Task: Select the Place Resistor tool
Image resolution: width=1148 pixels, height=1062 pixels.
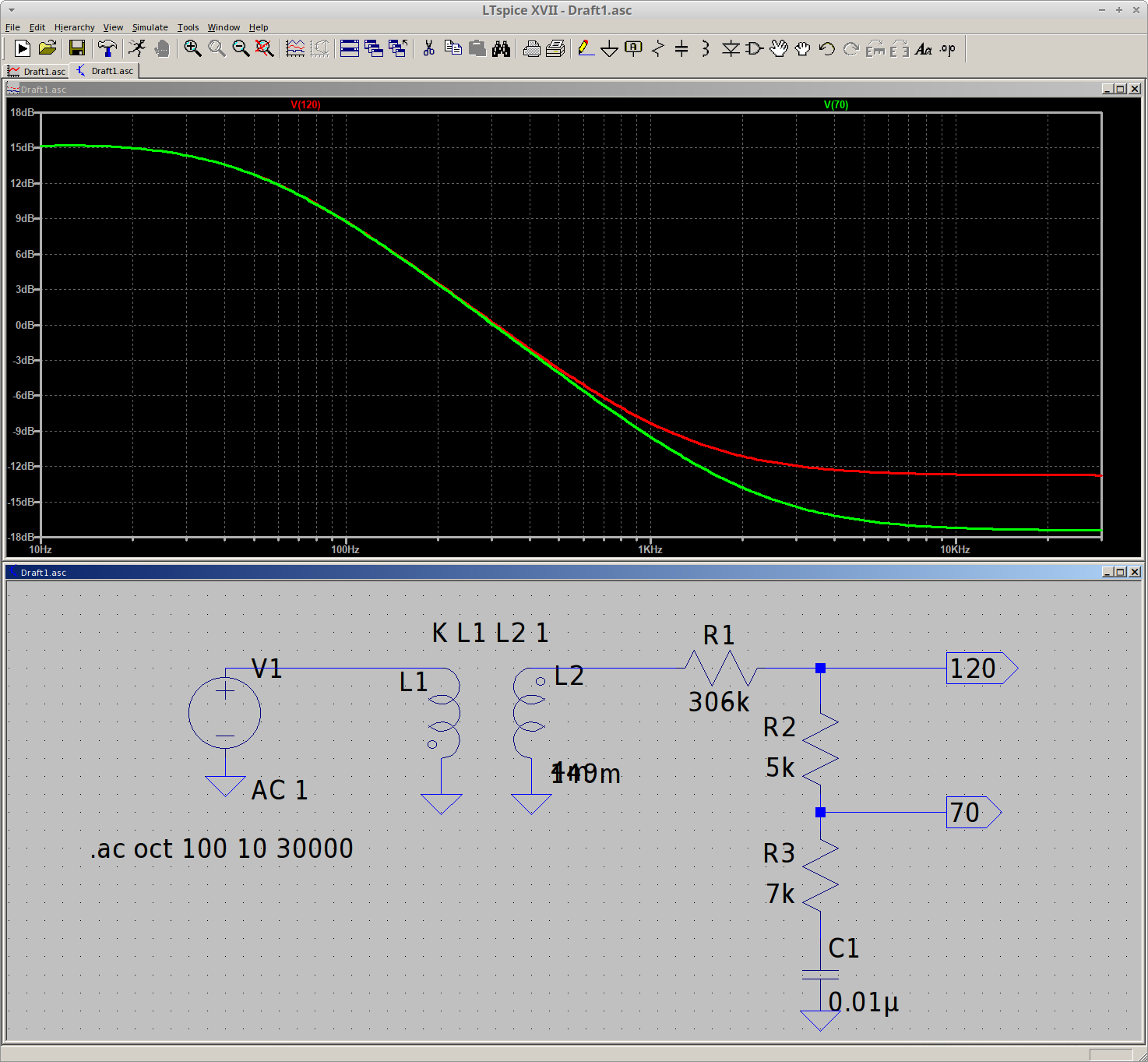Action: (x=658, y=48)
